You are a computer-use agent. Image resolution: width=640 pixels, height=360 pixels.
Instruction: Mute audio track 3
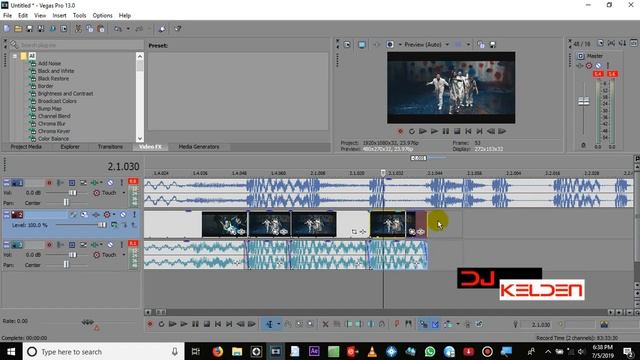click(110, 244)
